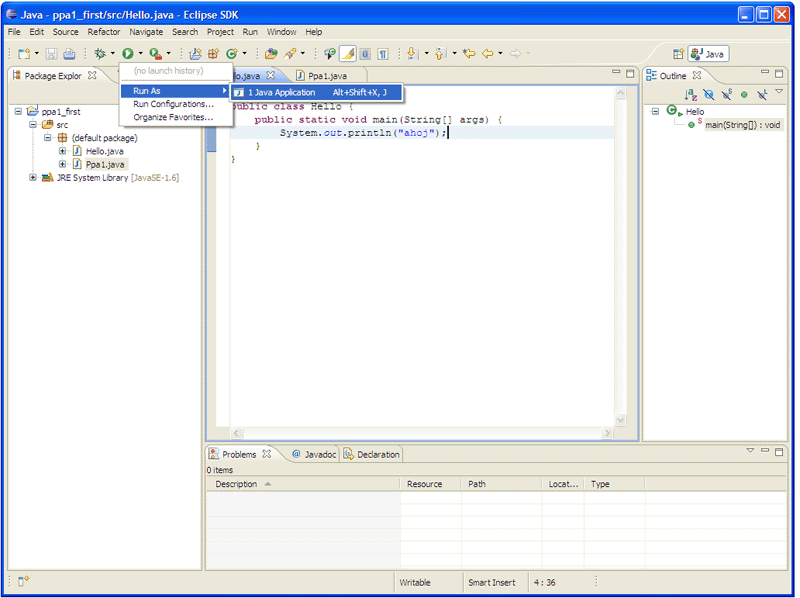Toggle Annotation Navigation pin icon

330,54
